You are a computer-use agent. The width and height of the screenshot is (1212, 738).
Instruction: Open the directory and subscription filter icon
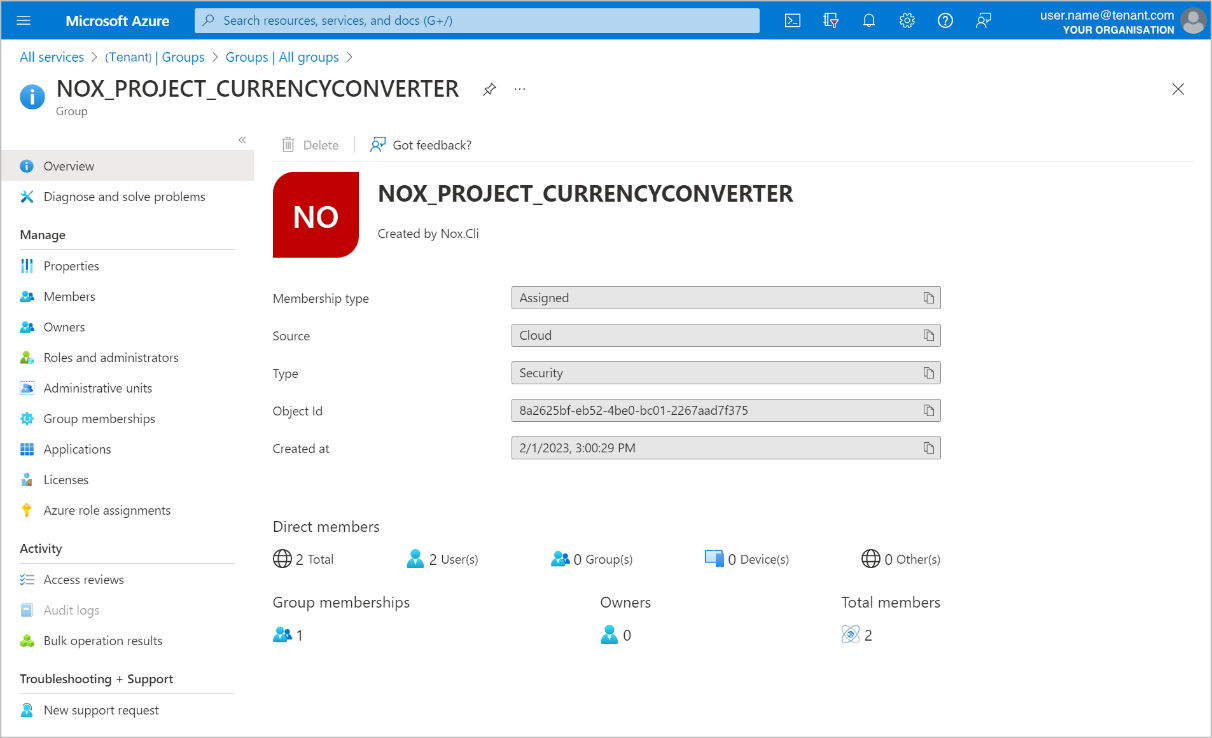pyautogui.click(x=831, y=20)
